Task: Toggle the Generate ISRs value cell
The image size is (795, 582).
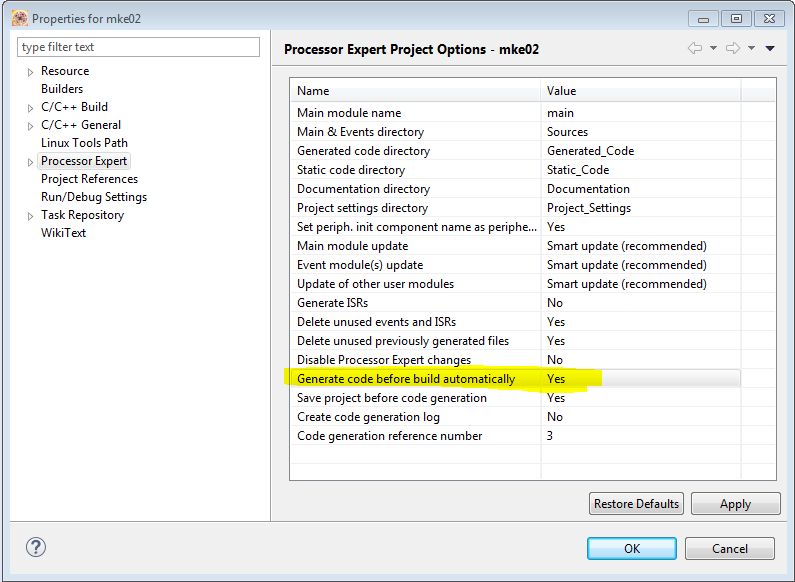Action: click(x=640, y=303)
